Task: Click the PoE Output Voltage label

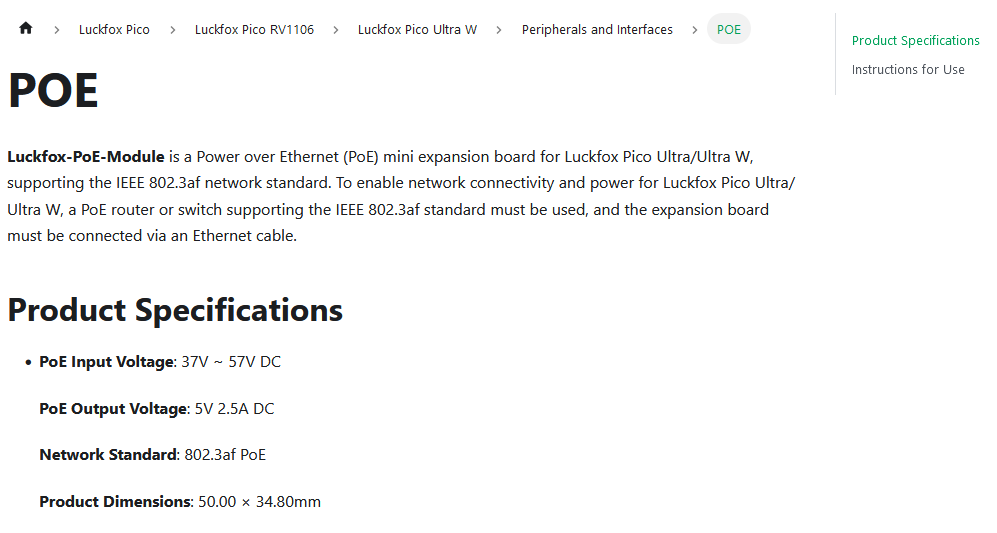Action: 113,409
